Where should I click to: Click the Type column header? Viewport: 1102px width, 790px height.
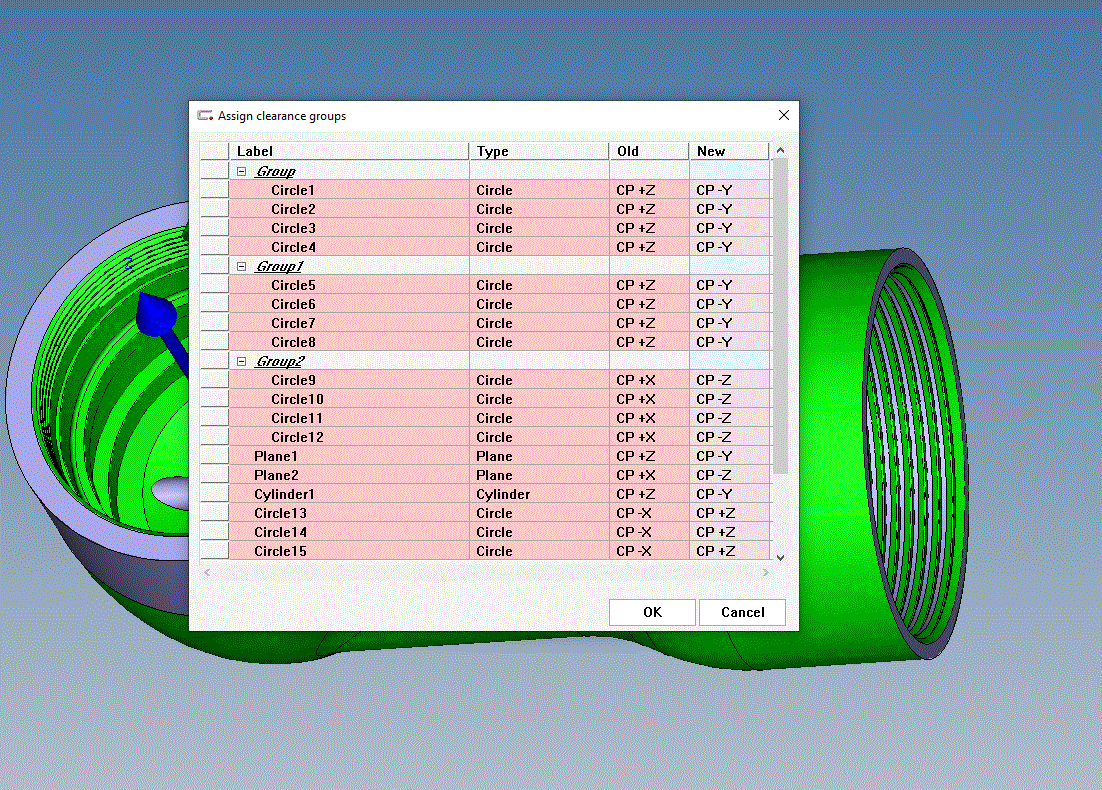point(538,151)
